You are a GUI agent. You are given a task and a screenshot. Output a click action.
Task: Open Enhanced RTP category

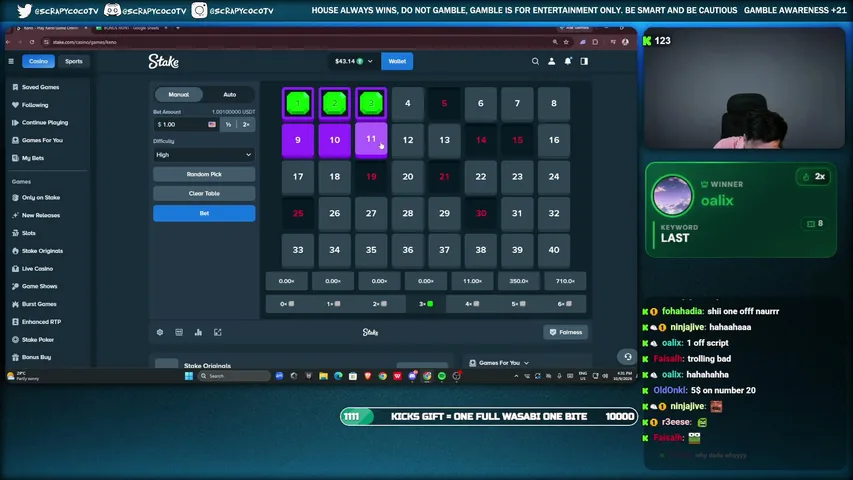pos(41,322)
